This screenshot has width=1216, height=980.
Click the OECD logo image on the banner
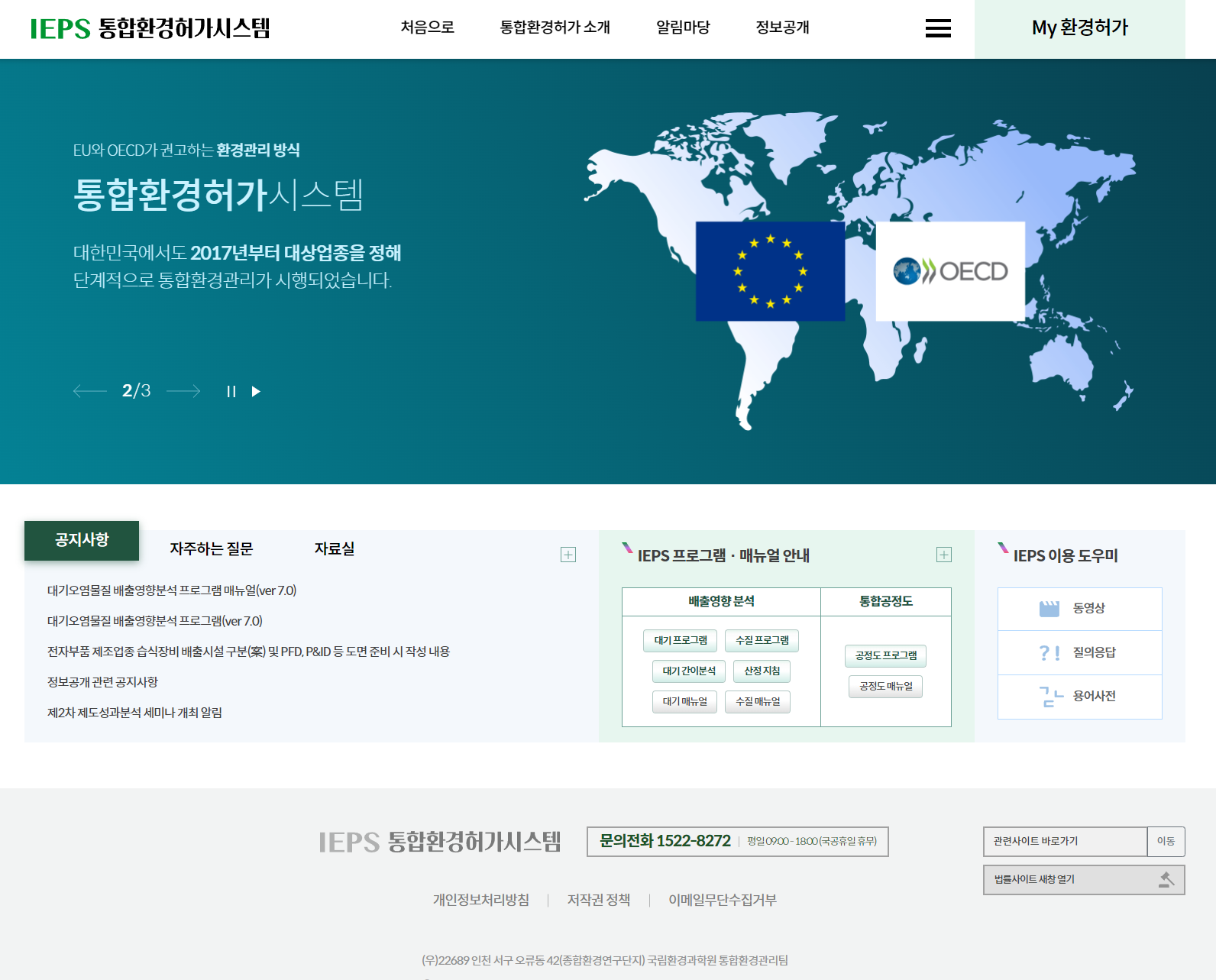coord(950,271)
